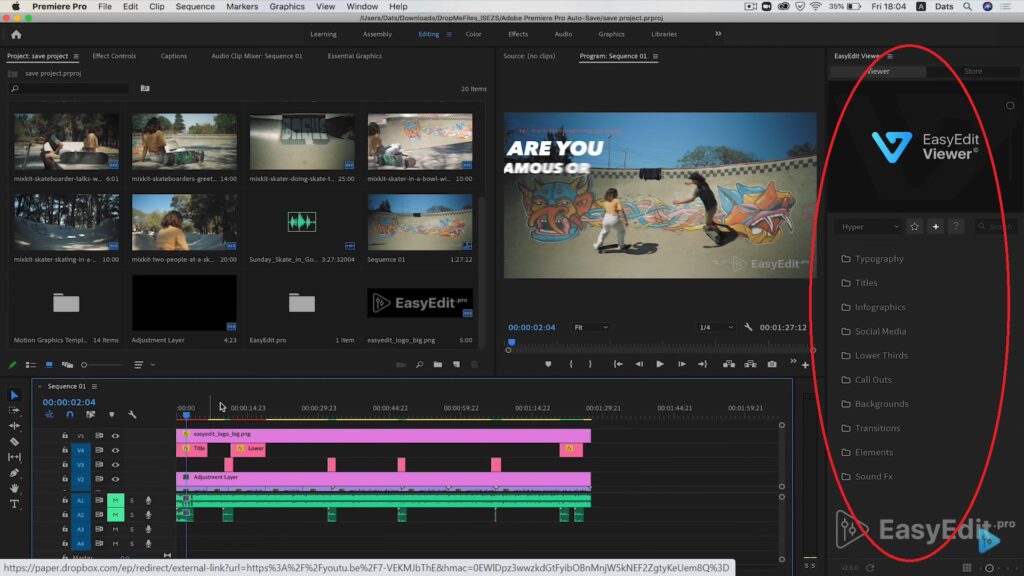The image size is (1024, 576).
Task: Toggle V5 track output eye
Action: (x=116, y=436)
